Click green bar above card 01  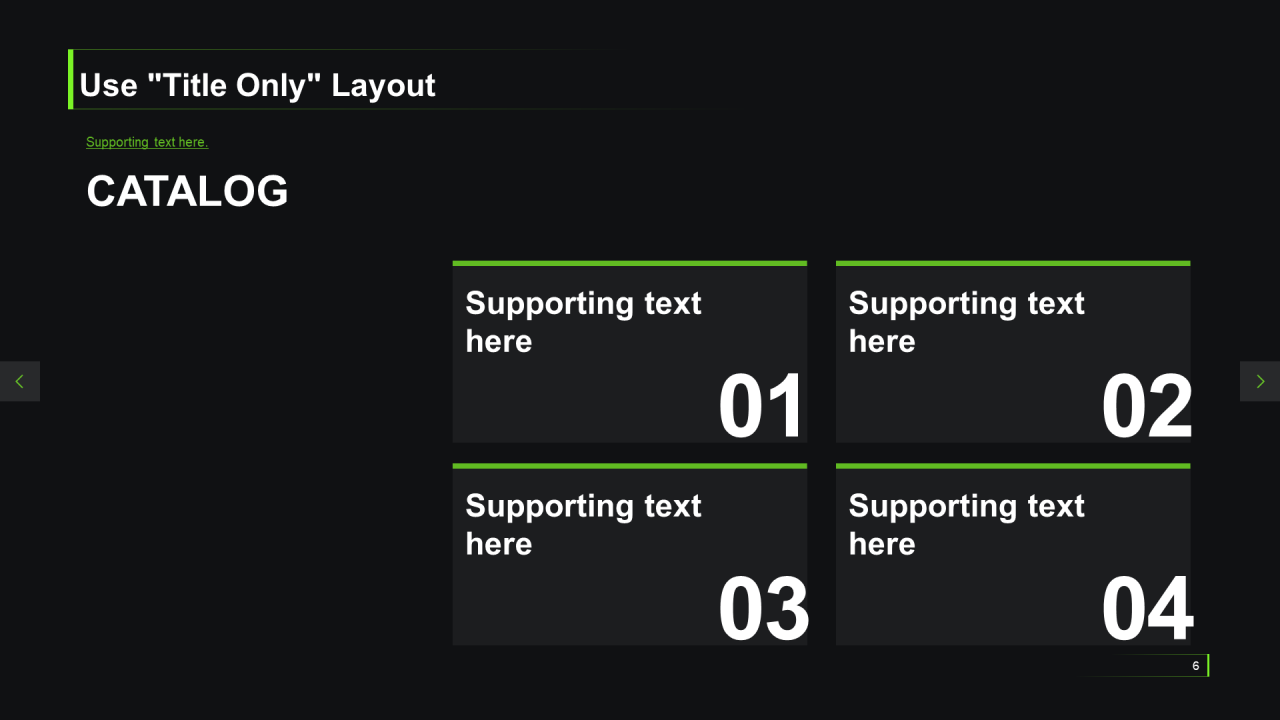click(630, 263)
